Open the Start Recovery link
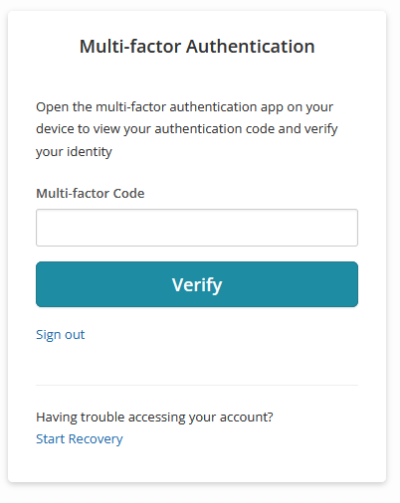This screenshot has height=503, width=400. click(x=79, y=439)
